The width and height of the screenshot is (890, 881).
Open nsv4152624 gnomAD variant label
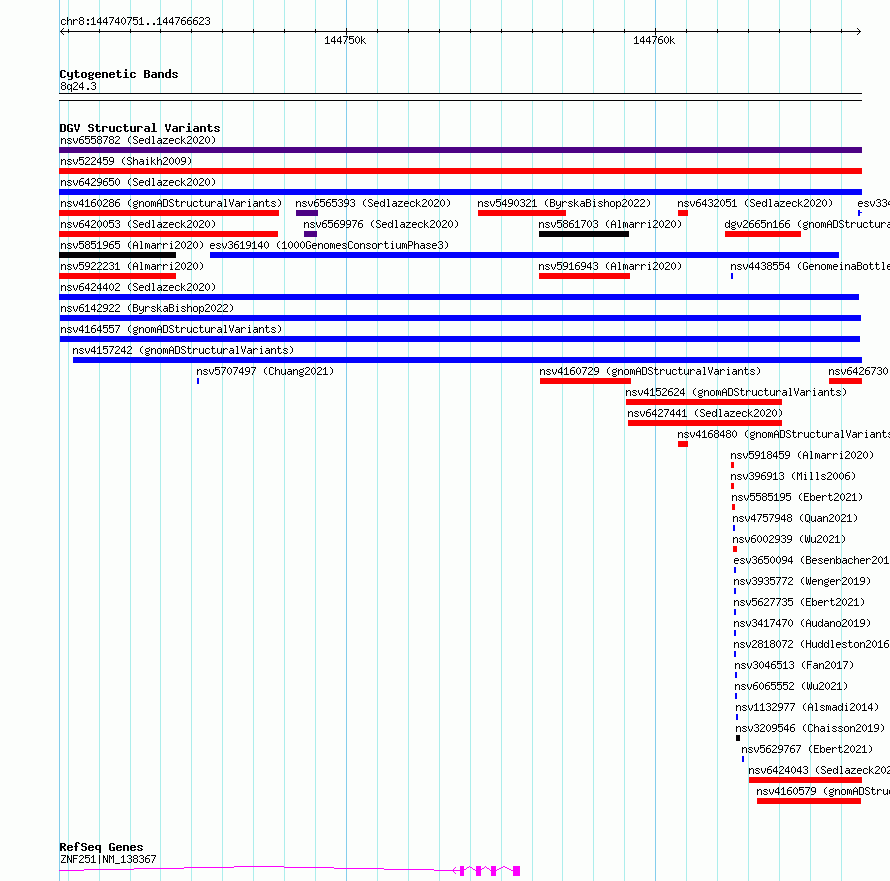pyautogui.click(x=736, y=392)
